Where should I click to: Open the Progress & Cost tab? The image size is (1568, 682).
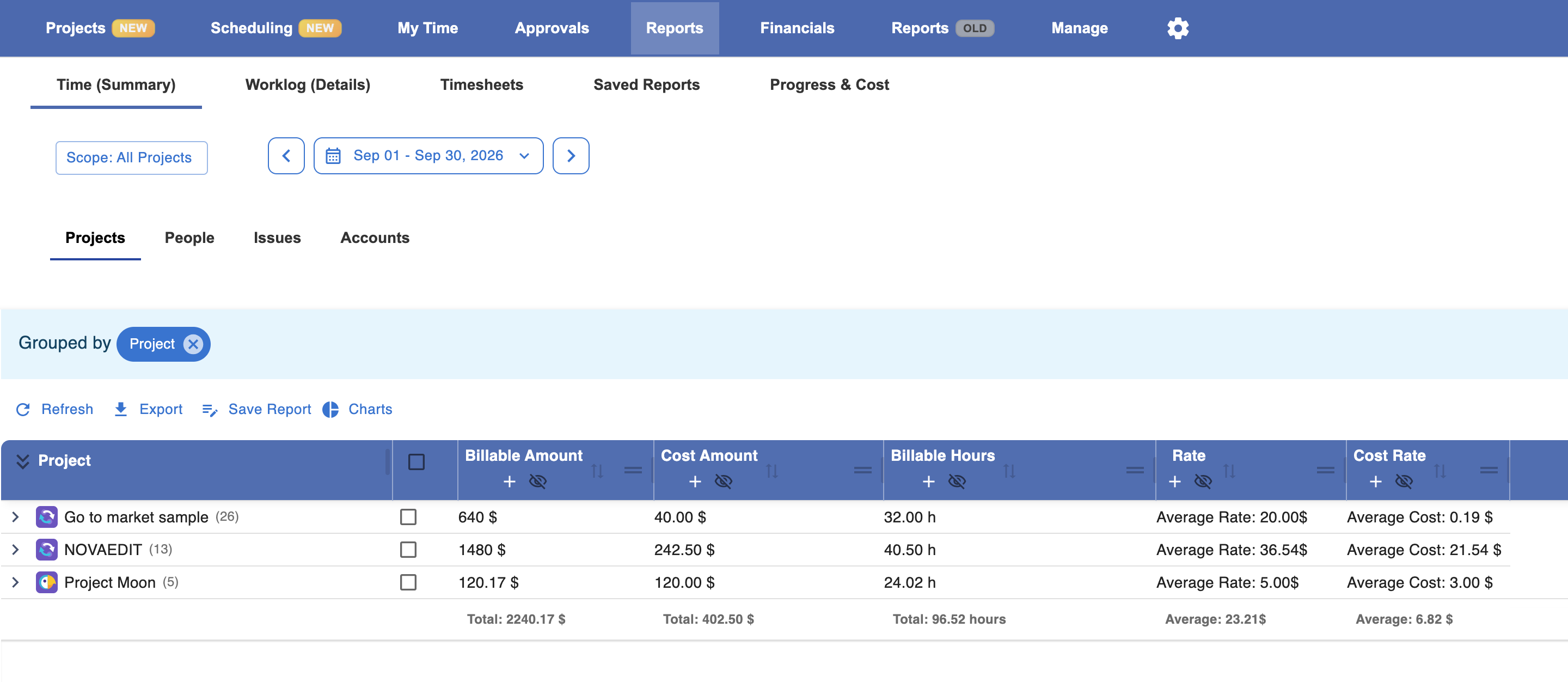[829, 84]
